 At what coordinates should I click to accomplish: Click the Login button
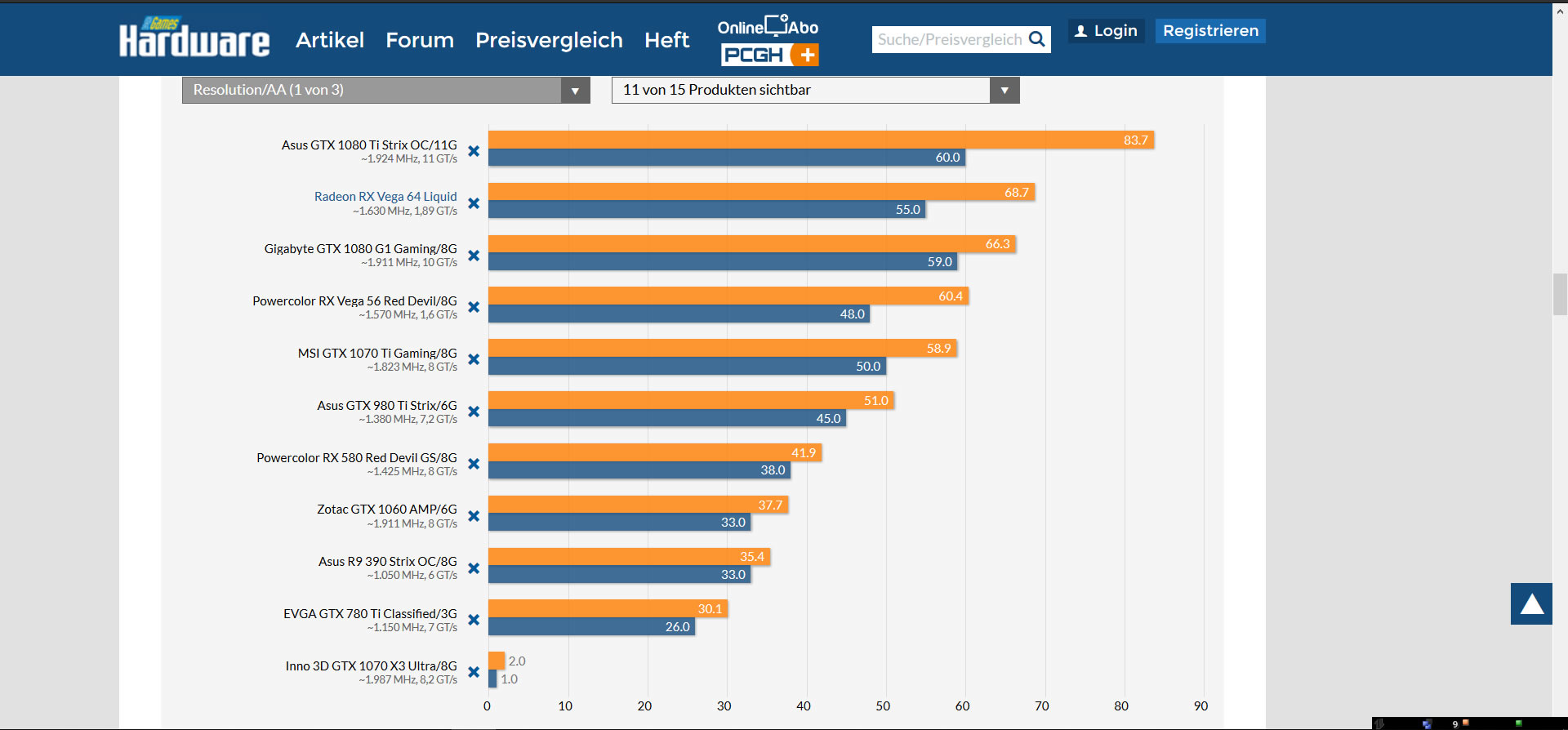(1107, 31)
